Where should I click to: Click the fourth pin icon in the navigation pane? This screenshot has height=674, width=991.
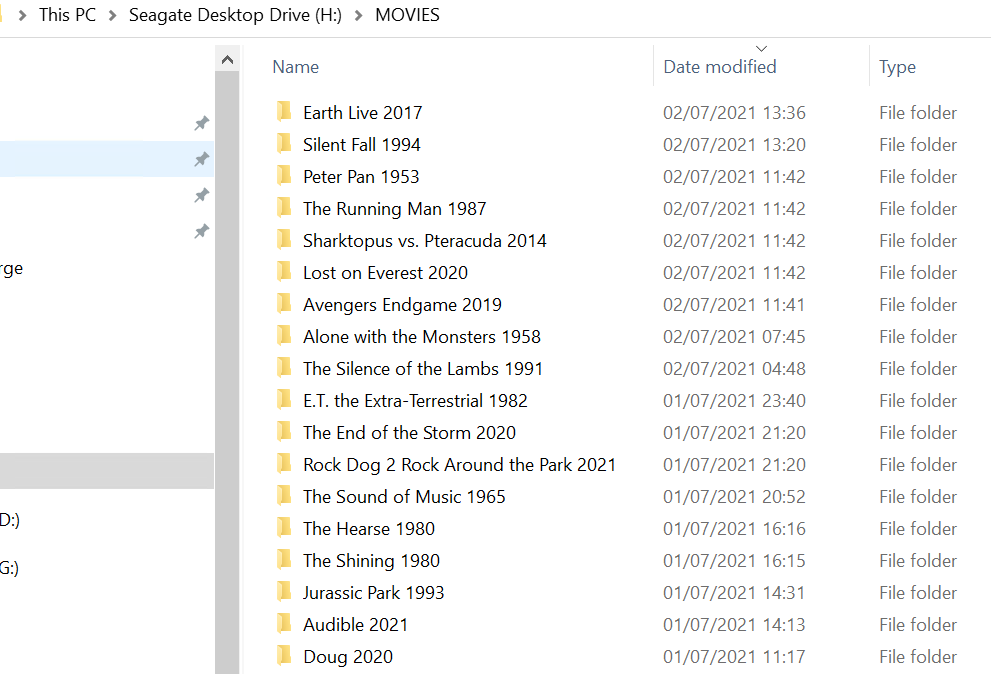pos(201,231)
